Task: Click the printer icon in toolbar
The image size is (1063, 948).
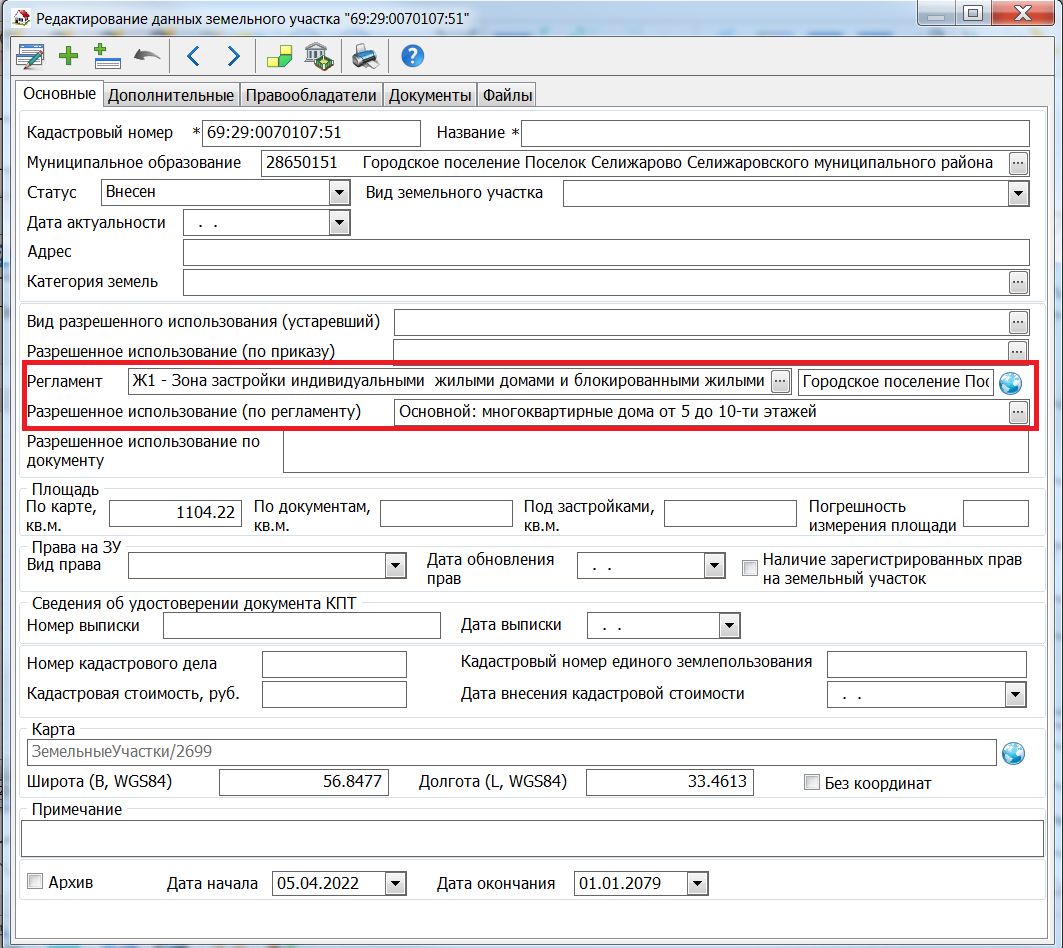Action: [366, 57]
